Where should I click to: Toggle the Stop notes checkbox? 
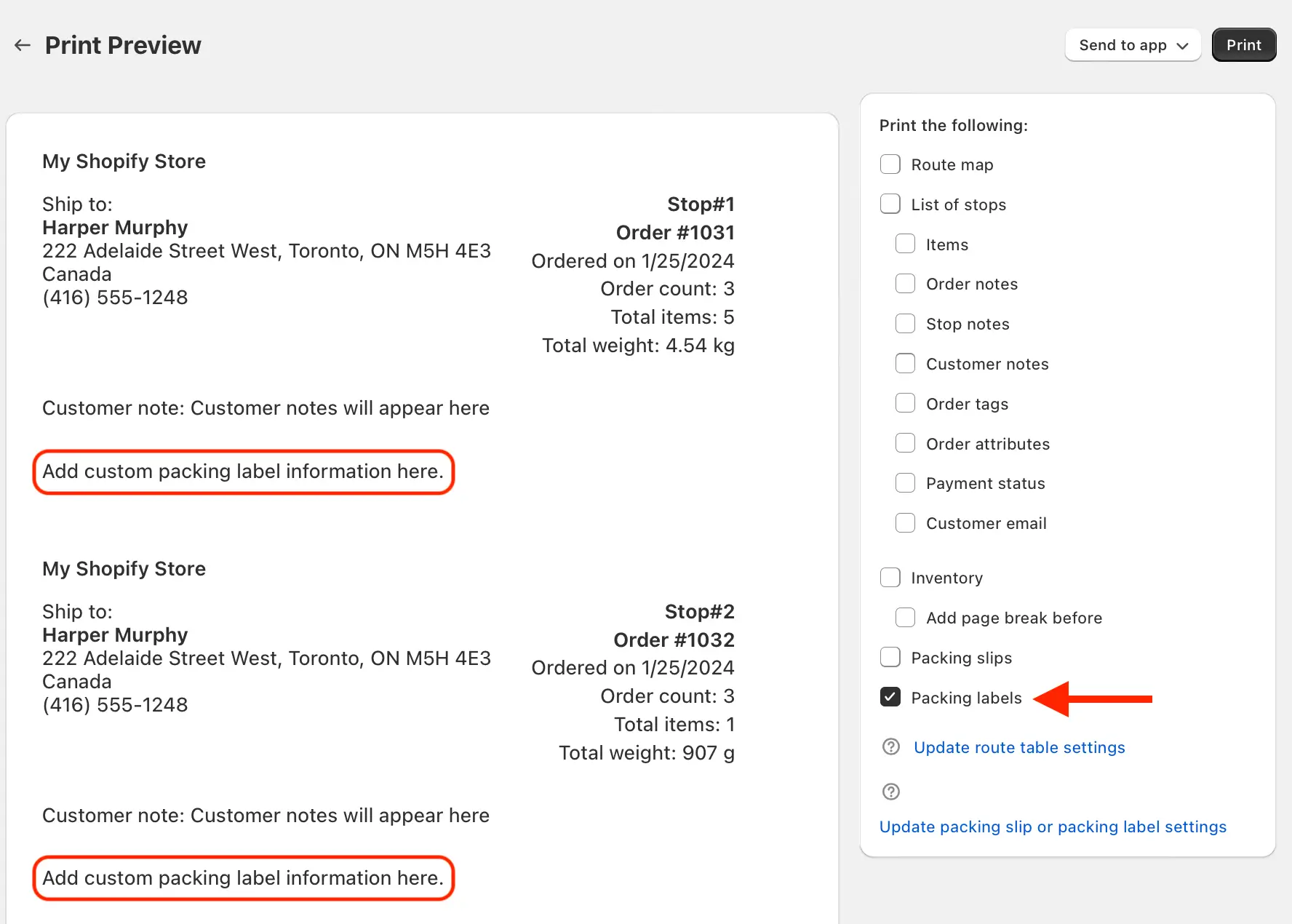click(x=905, y=323)
